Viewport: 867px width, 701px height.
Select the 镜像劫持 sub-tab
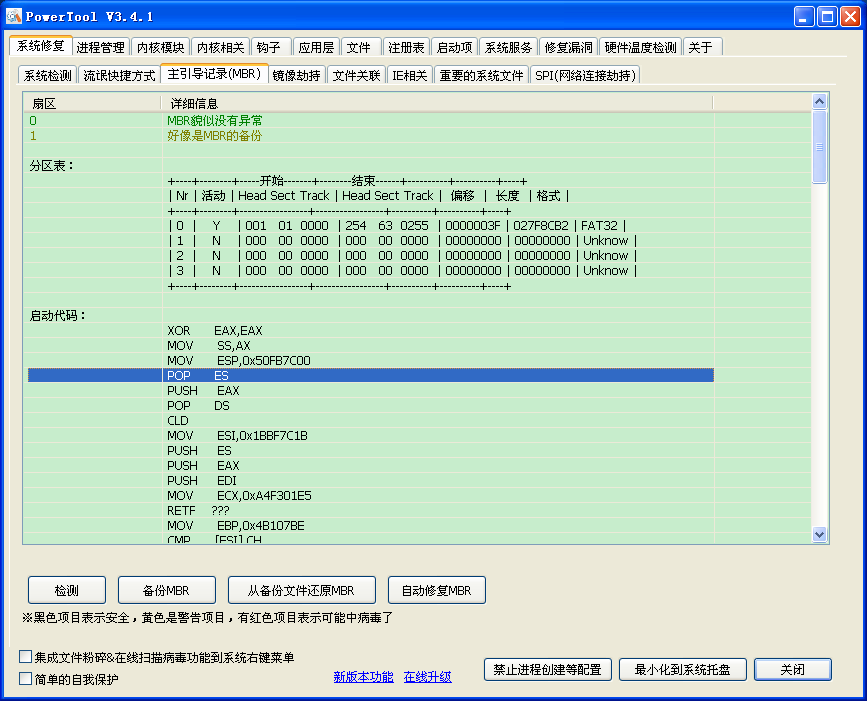point(296,75)
